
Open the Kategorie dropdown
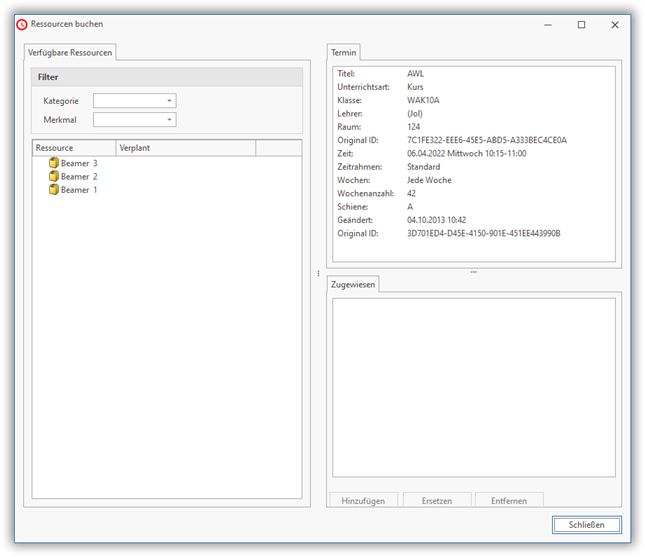click(170, 101)
